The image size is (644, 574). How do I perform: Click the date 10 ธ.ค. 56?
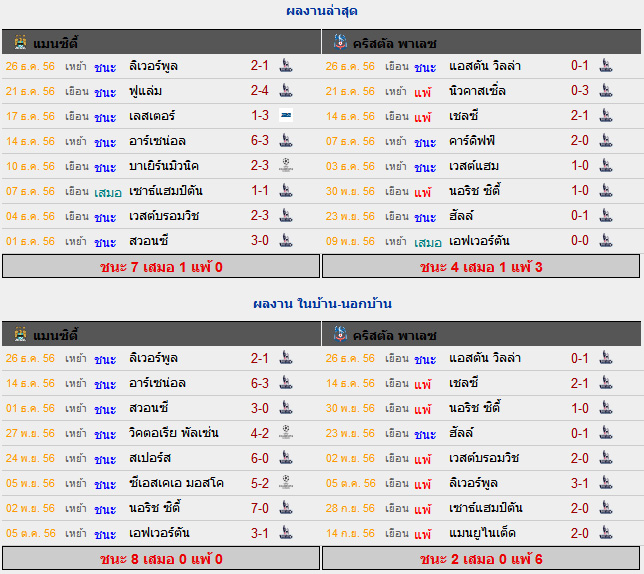click(30, 166)
